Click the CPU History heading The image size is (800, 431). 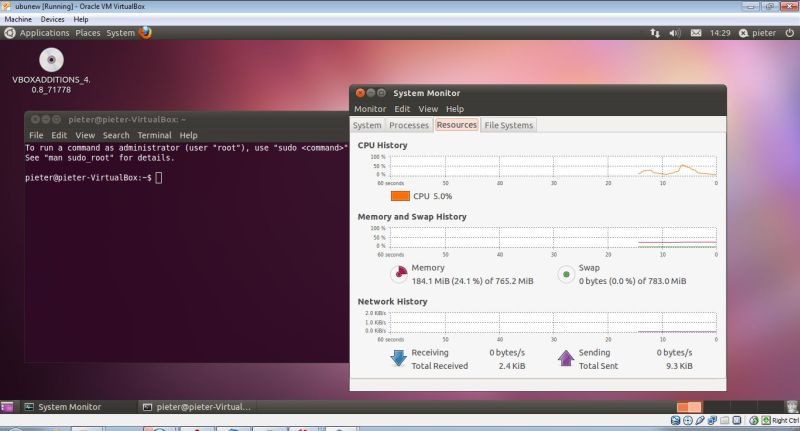click(382, 145)
